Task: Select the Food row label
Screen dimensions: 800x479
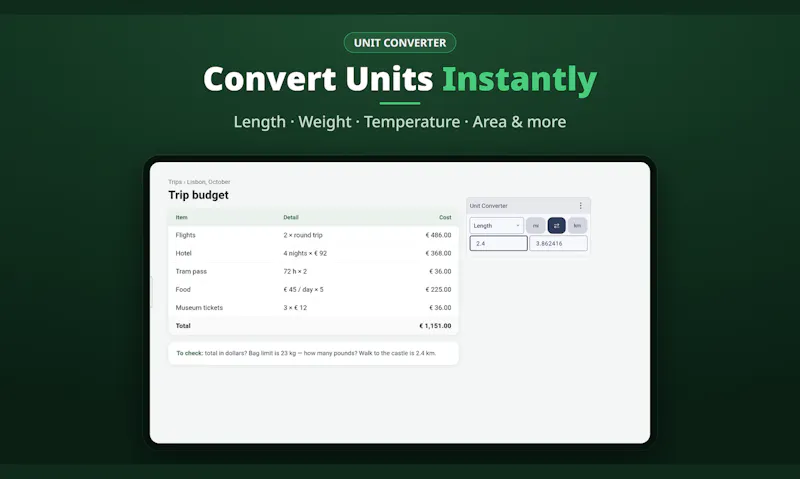Action: pyautogui.click(x=183, y=289)
